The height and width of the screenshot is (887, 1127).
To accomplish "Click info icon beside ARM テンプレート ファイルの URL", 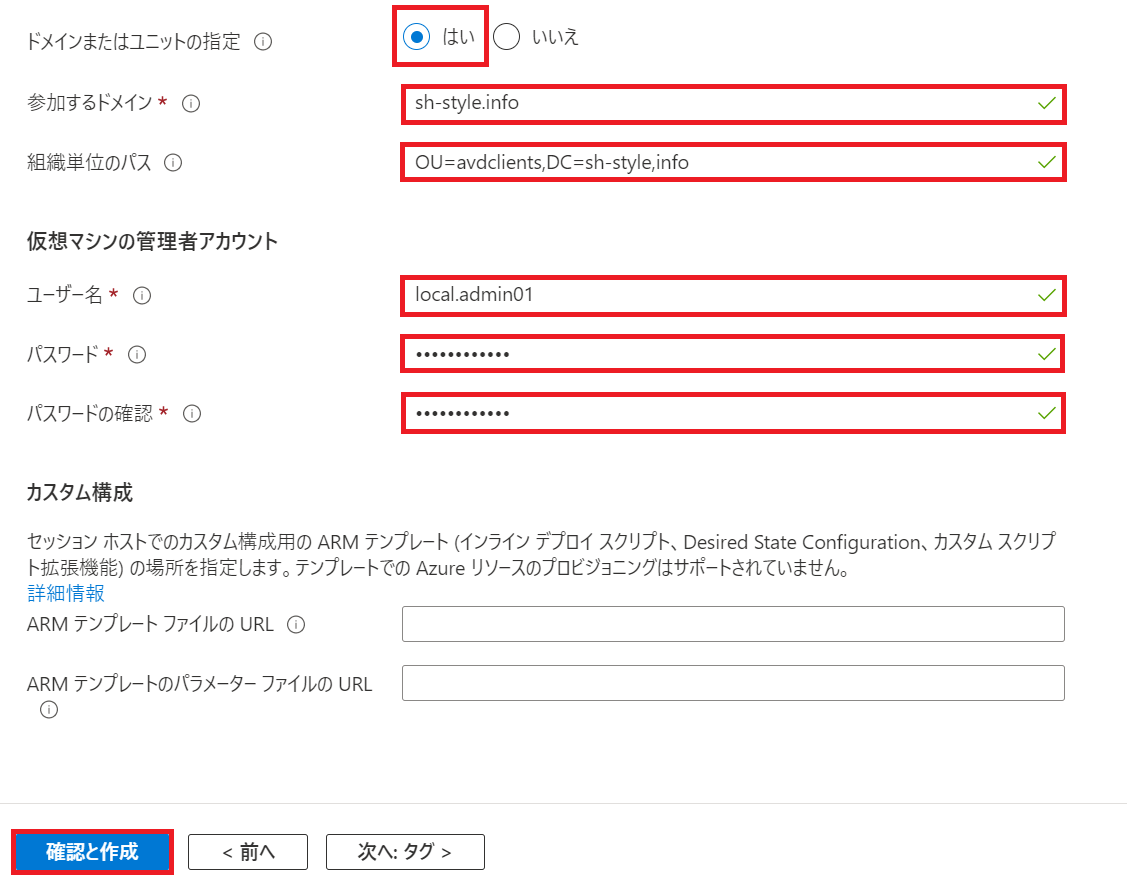I will [296, 625].
